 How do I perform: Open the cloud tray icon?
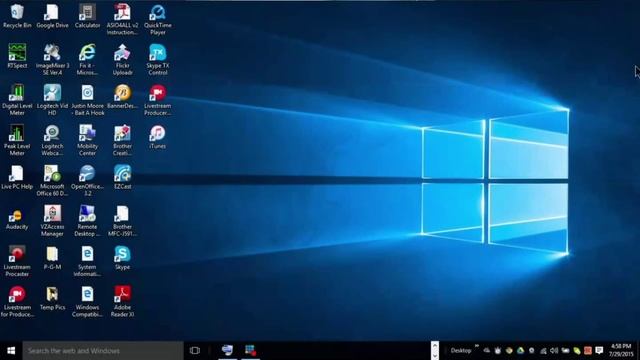487,351
